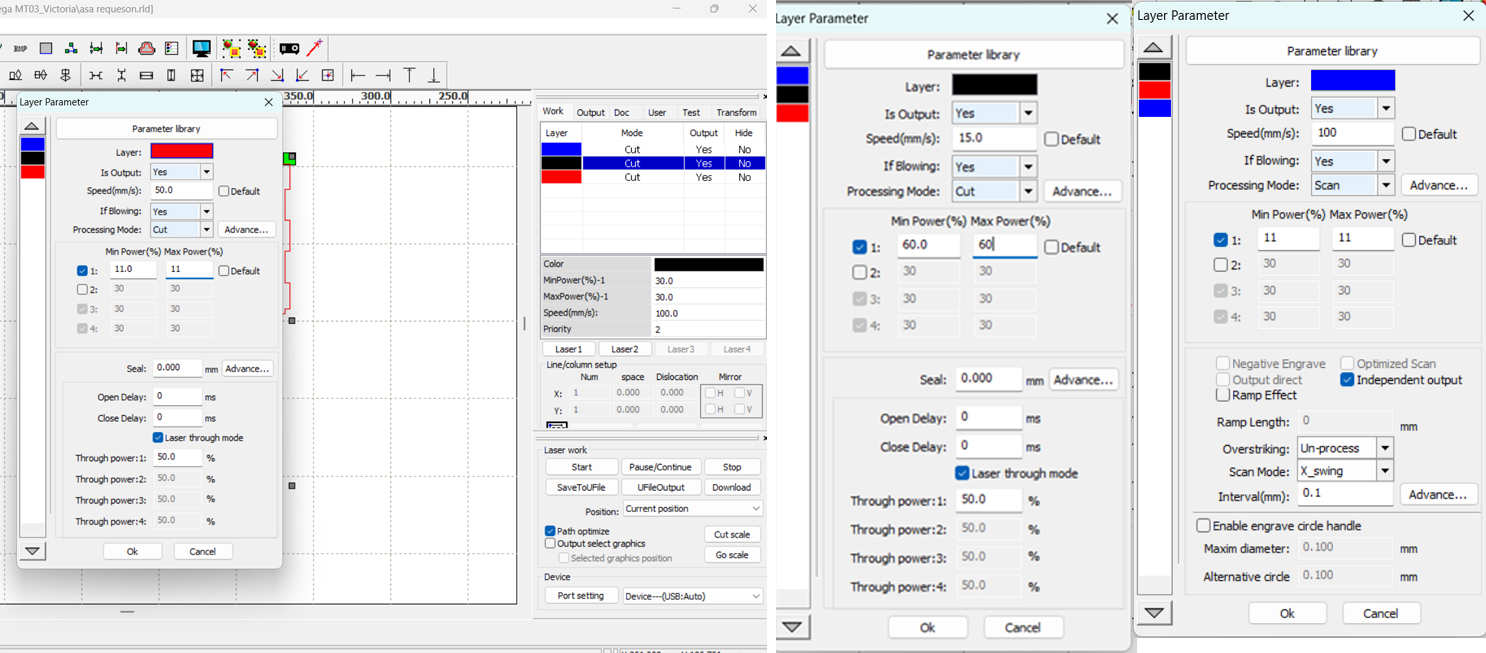Uncheck the Independent output checkbox
This screenshot has height=653, width=1486.
[x=1347, y=380]
